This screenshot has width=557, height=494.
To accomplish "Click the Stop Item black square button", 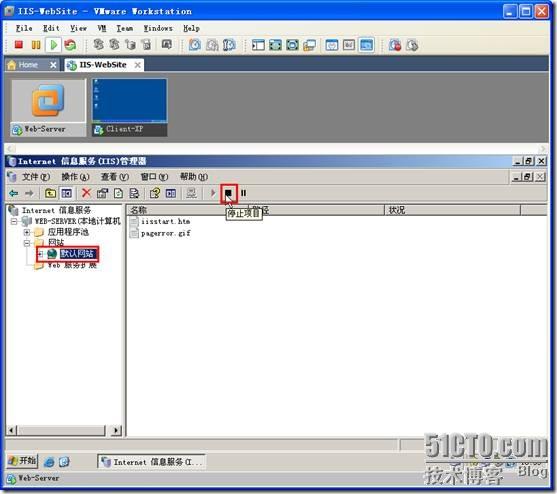I will [x=228, y=193].
